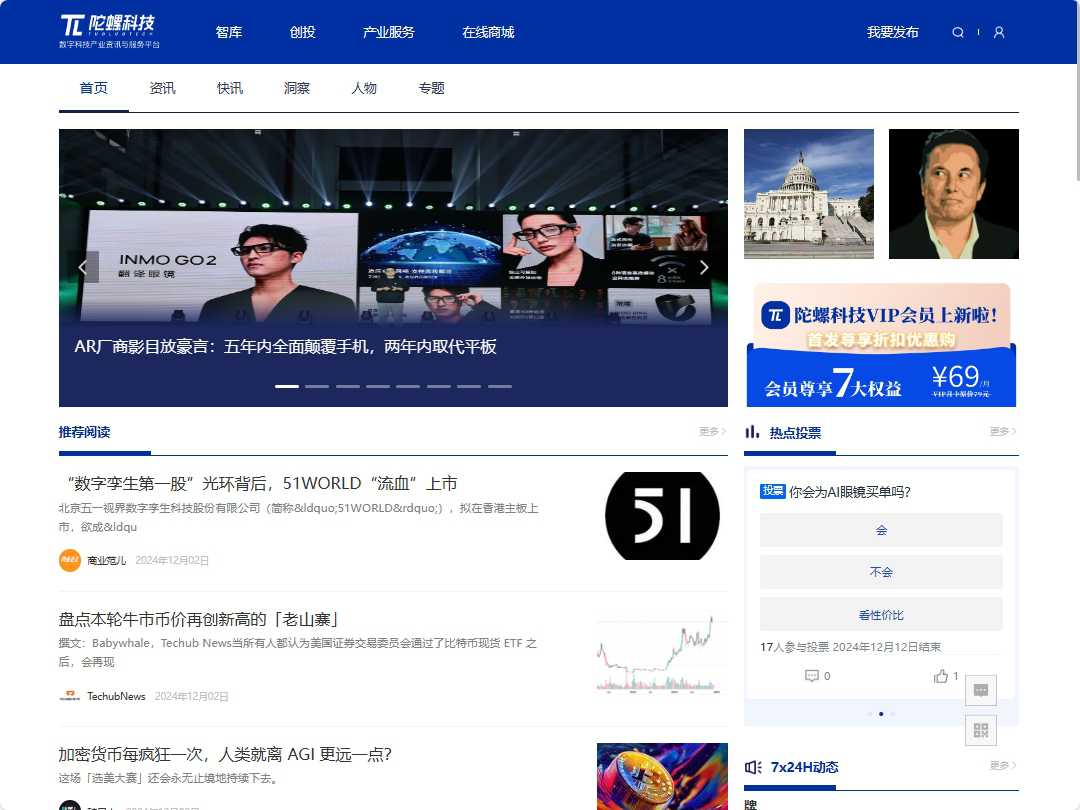
Task: Open the 加密货币每疯狂一次 AGI article title
Action: pyautogui.click(x=225, y=754)
